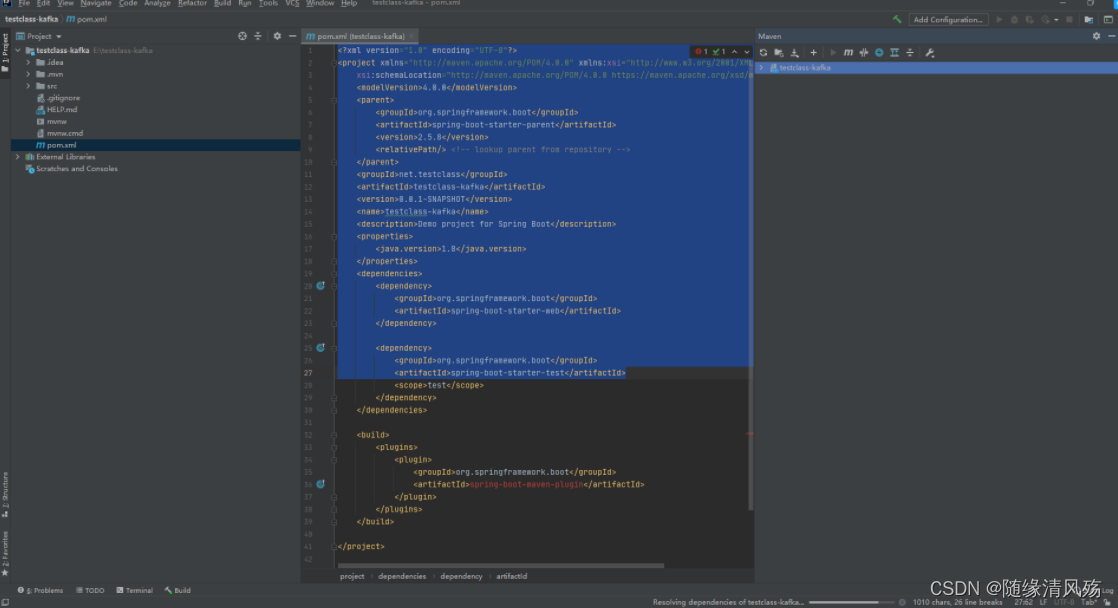Screen dimensions: 1118x608
Task: Click Download Sources and Documentation icon
Action: pyautogui.click(x=795, y=53)
